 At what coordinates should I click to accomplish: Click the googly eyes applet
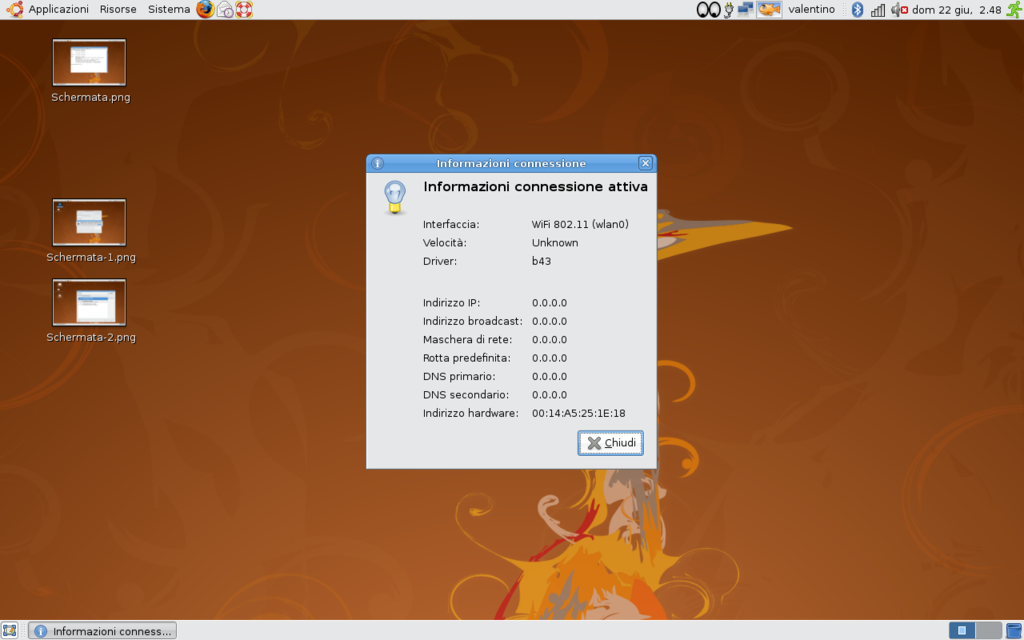click(708, 10)
